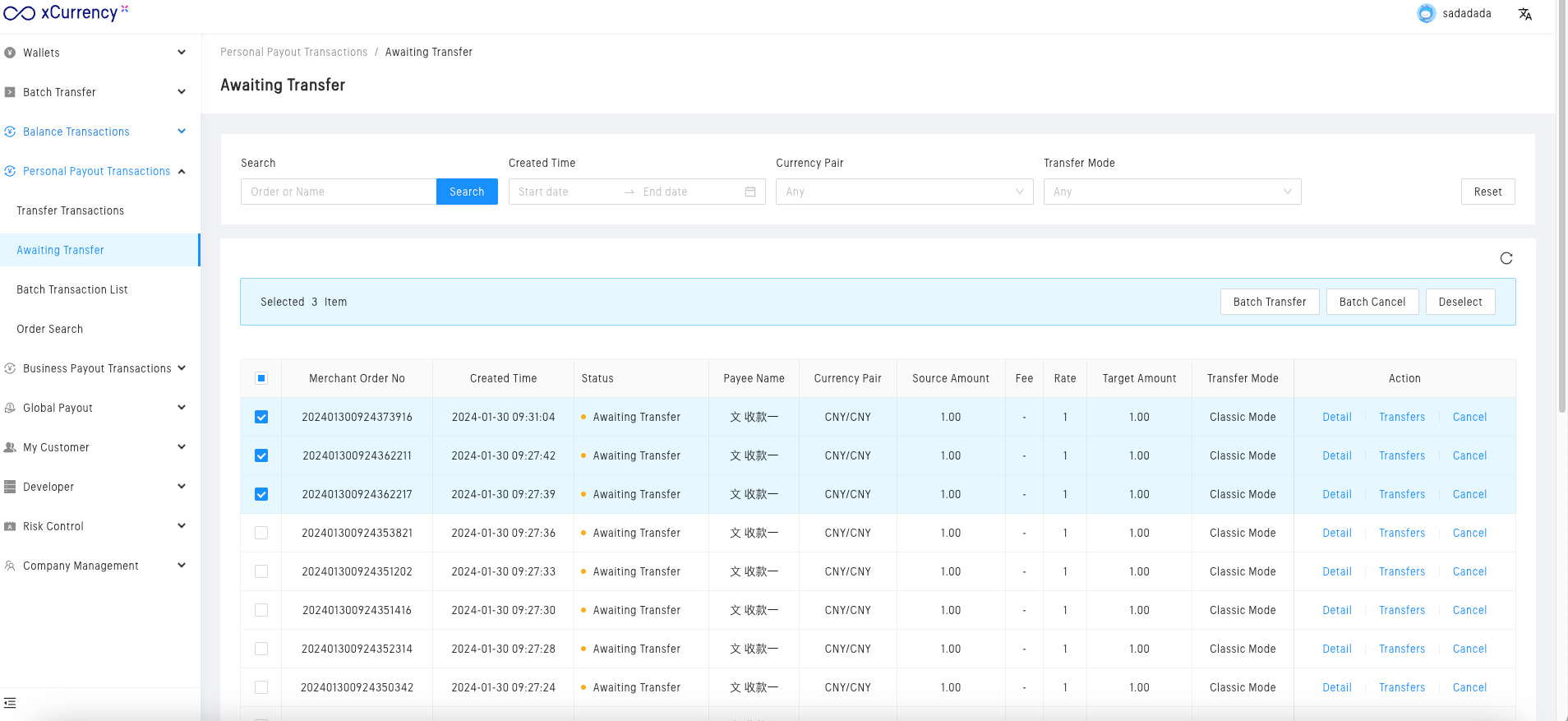
Task: Go to Transfer Transactions menu item
Action: point(71,210)
